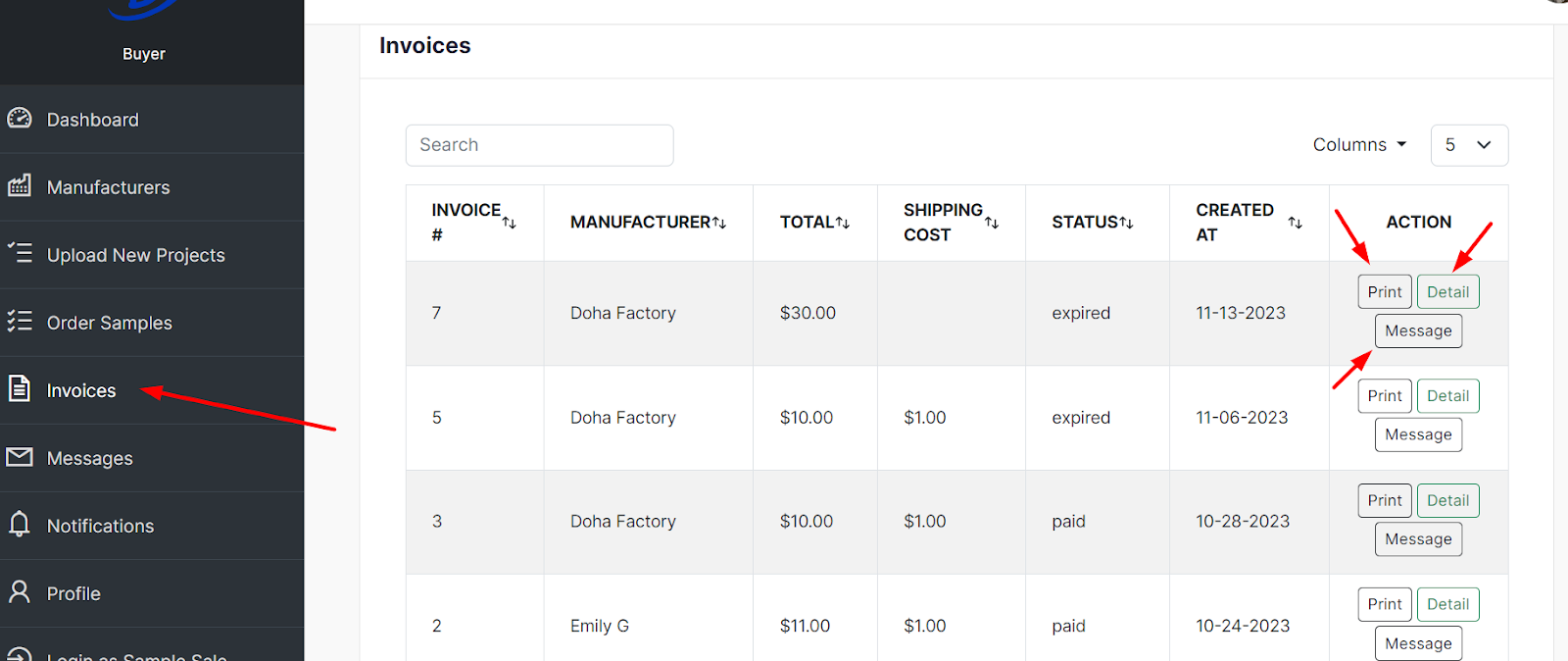1568x661 pixels.
Task: Open Messages in the sidebar menu
Action: tap(89, 458)
